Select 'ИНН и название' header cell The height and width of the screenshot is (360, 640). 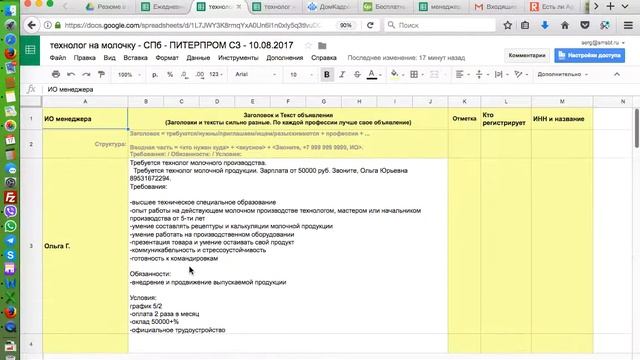pyautogui.click(x=562, y=119)
